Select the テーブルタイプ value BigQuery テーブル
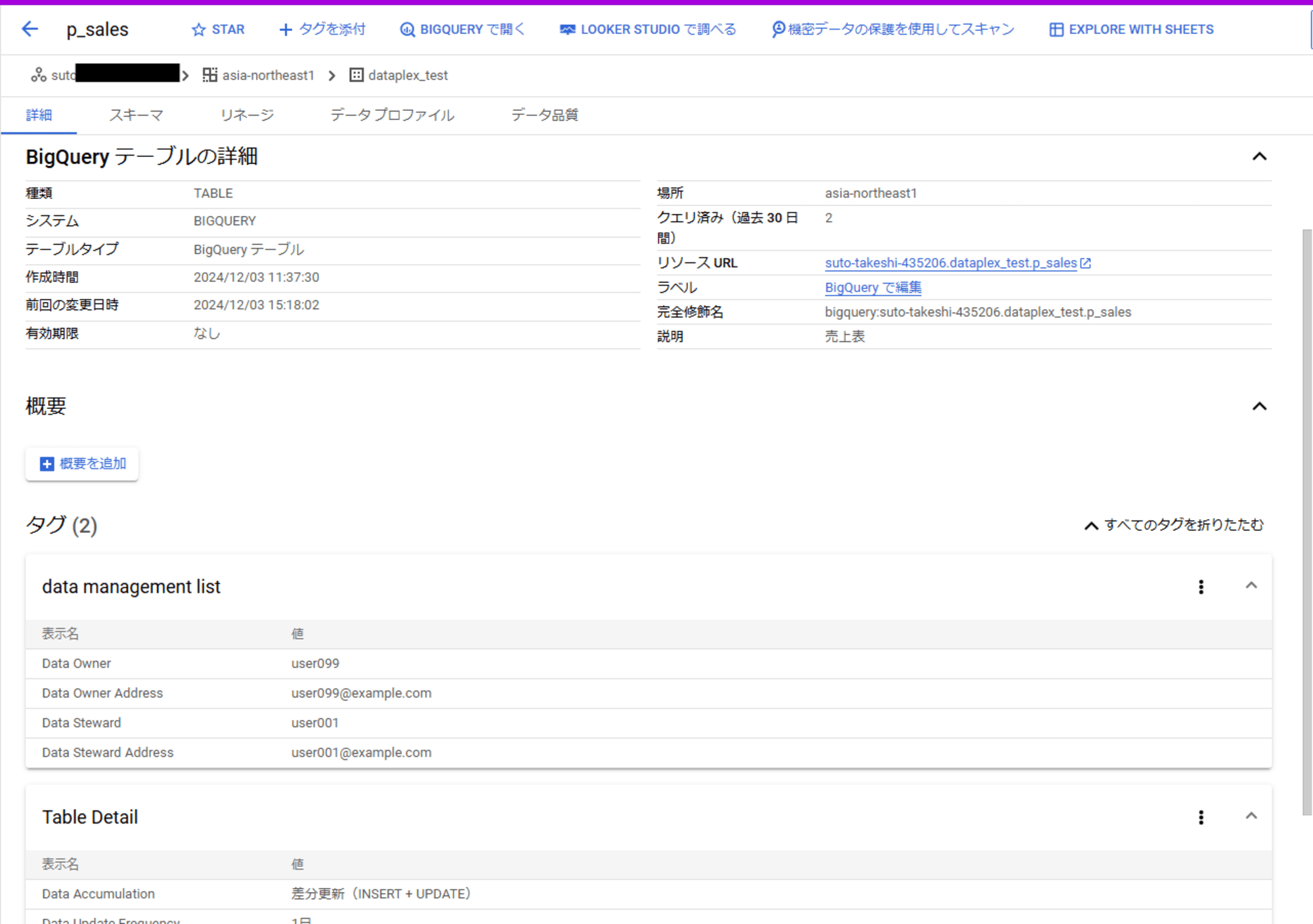This screenshot has width=1313, height=924. [x=249, y=250]
